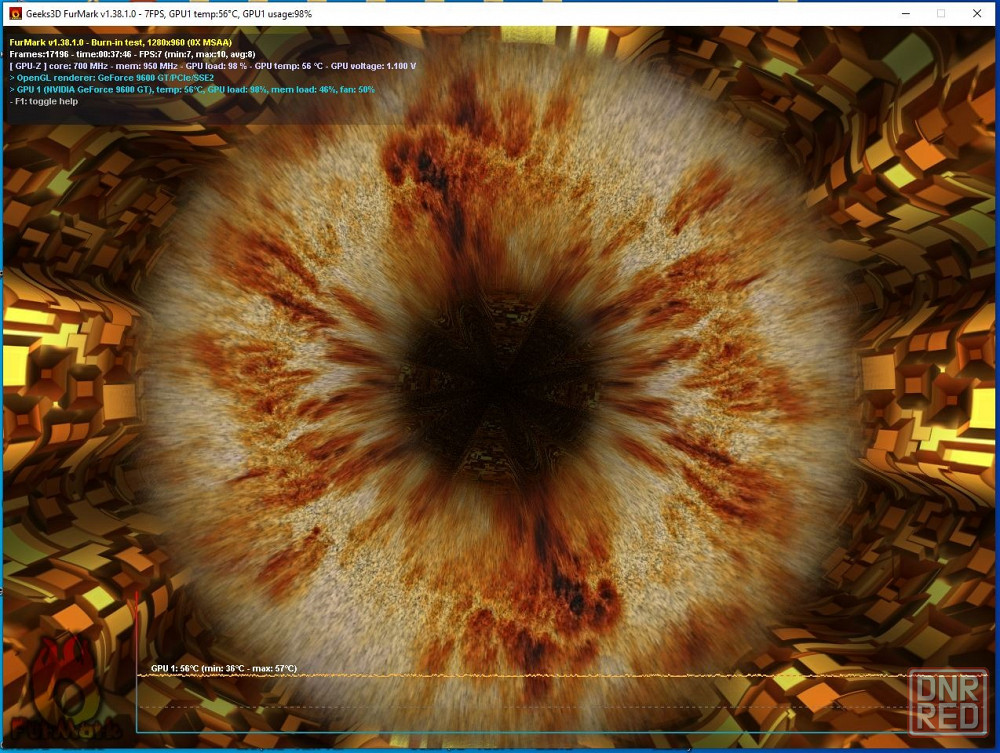
Task: Close the FurMark burn-in test window
Action: (976, 13)
